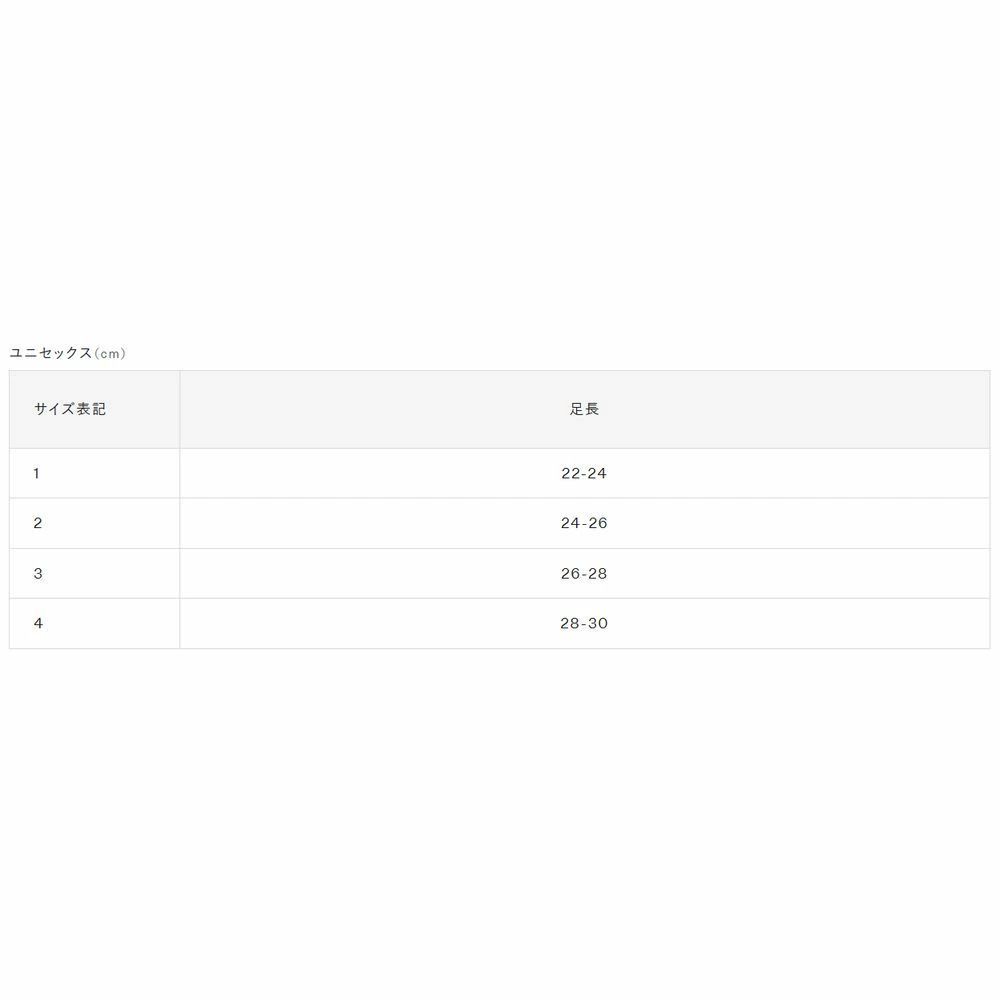The height and width of the screenshot is (1000, 1000).
Task: Select size 1 cell
Action: (37, 473)
